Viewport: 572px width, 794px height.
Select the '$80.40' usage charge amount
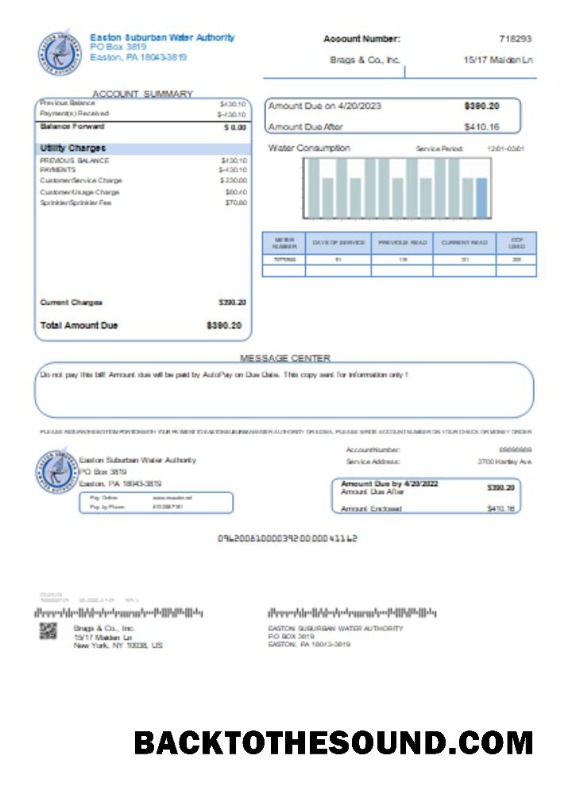pyautogui.click(x=236, y=192)
